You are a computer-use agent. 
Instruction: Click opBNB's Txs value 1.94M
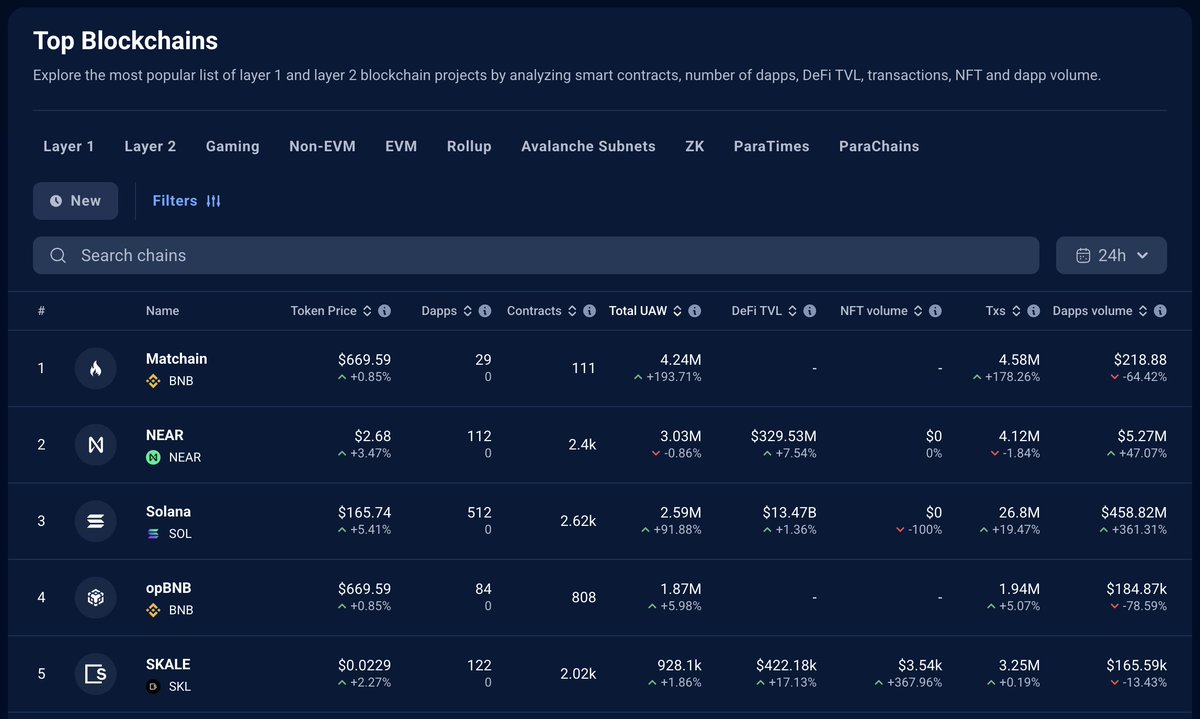[1019, 589]
